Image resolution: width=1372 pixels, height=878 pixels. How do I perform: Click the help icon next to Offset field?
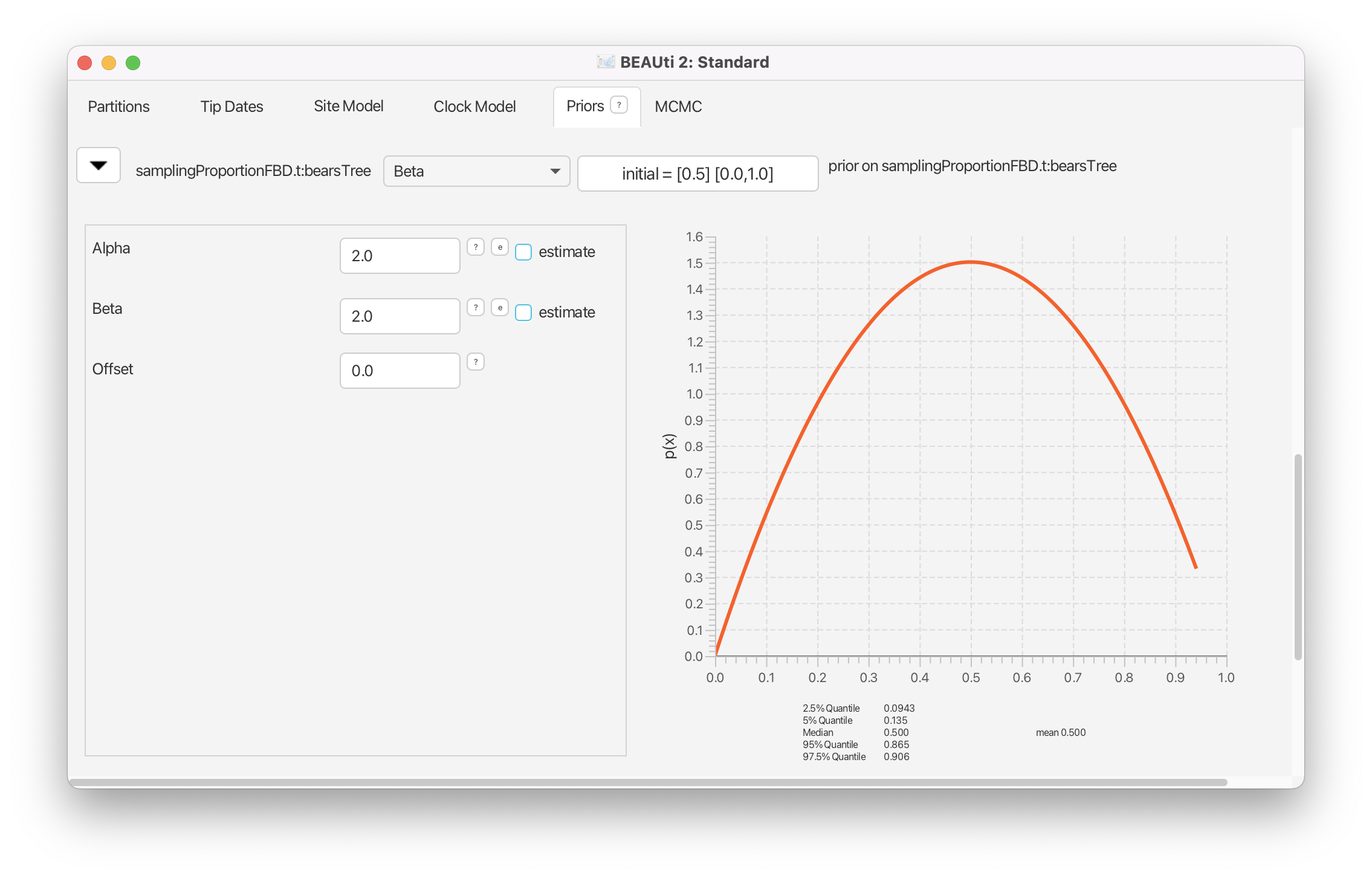pos(476,362)
